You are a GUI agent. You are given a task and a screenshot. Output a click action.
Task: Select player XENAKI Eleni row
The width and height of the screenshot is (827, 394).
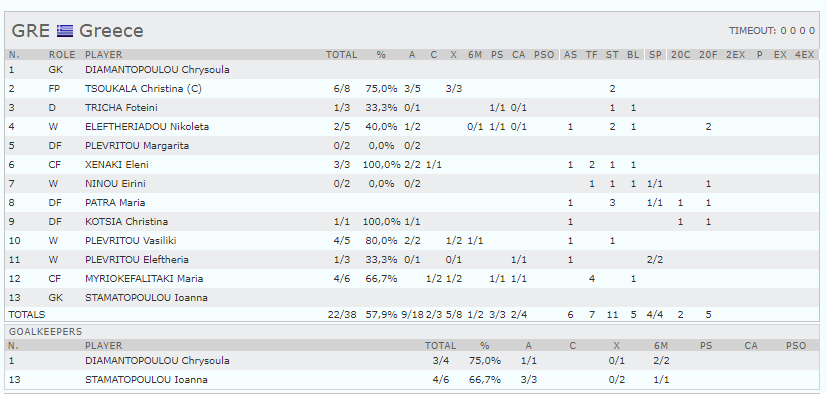(x=412, y=165)
